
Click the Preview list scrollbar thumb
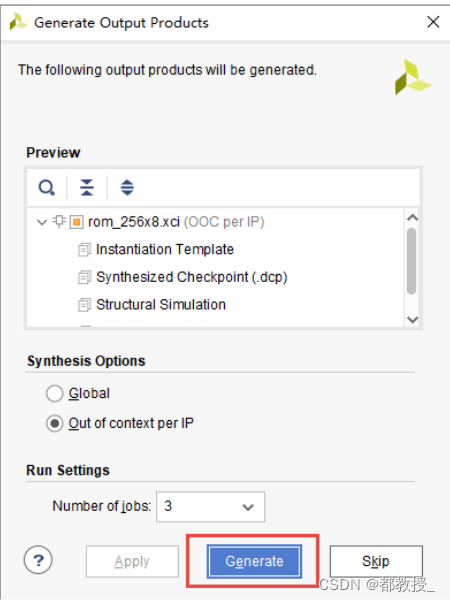click(412, 261)
